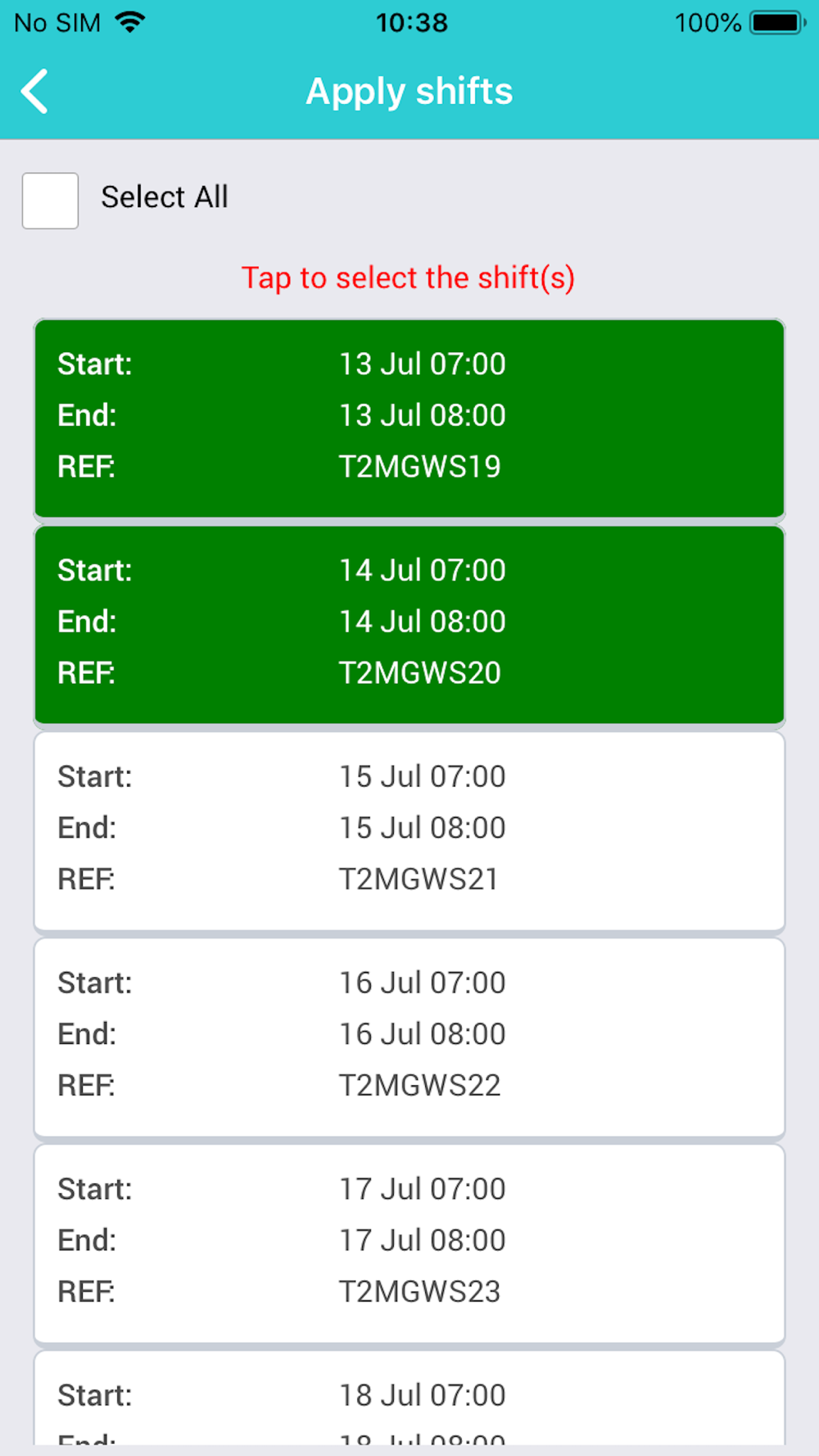819x1456 pixels.
Task: Tap the reference T2MGWS19
Action: (x=420, y=467)
